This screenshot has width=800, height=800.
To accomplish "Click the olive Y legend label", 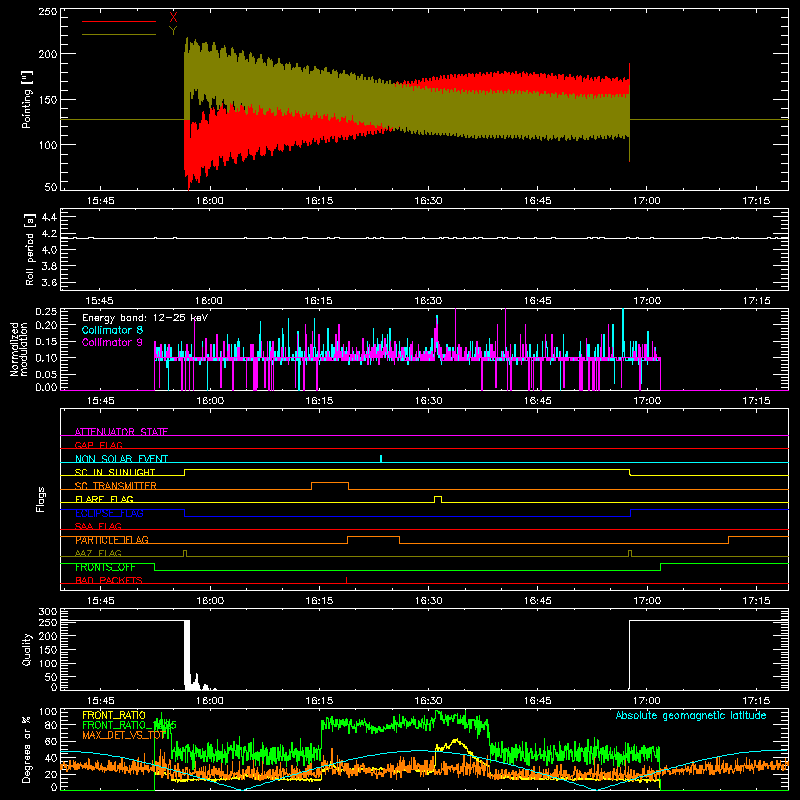I will point(173,31).
